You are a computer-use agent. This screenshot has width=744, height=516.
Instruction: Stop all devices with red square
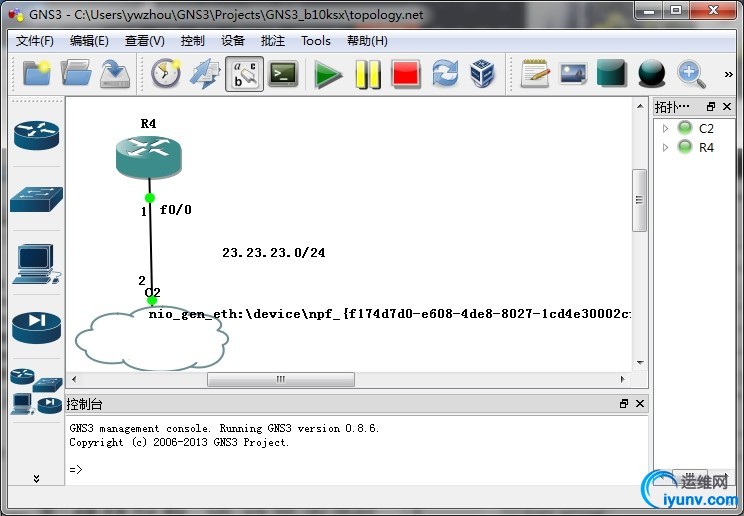406,75
